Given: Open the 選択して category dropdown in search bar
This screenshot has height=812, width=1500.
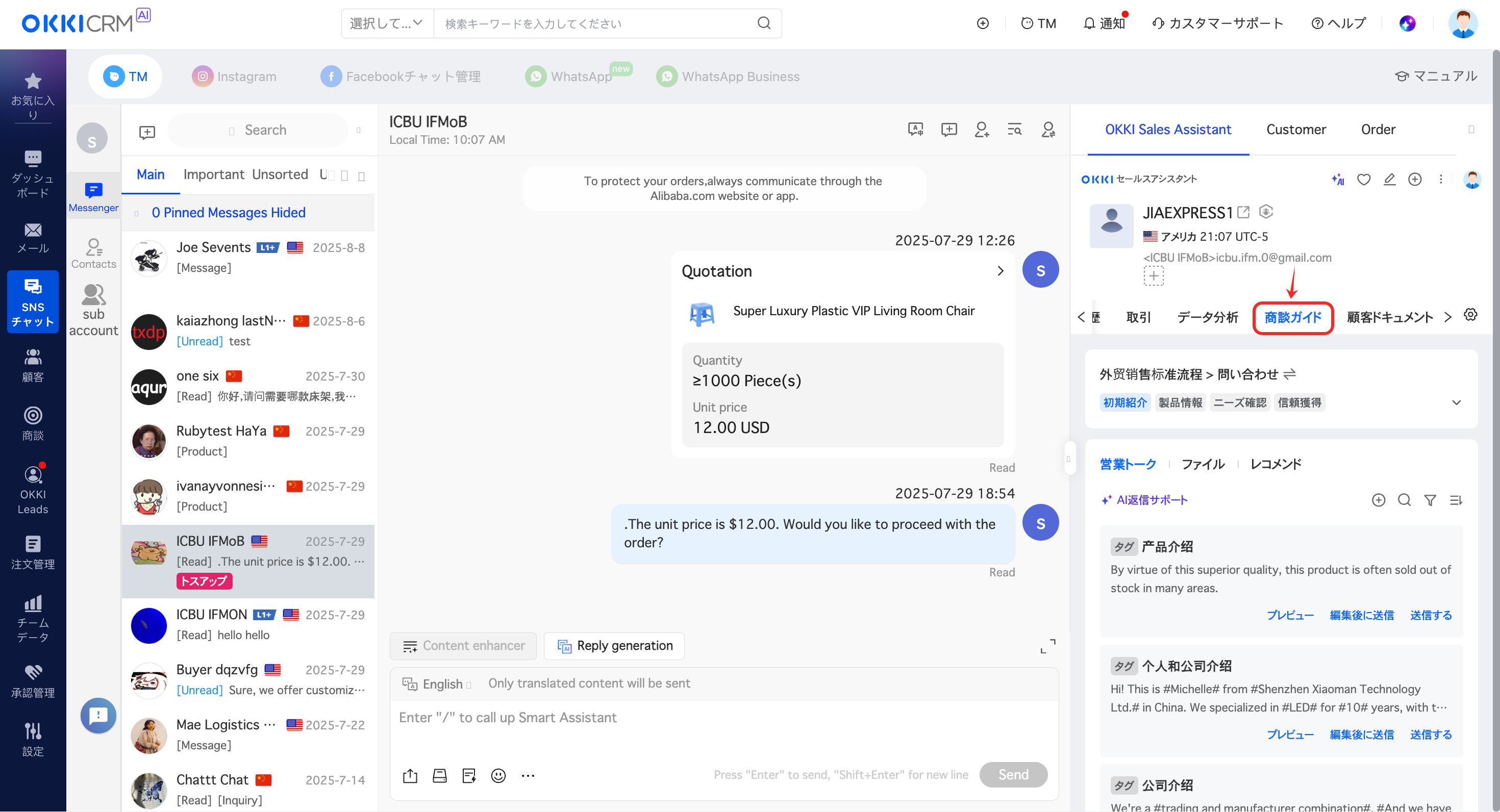Looking at the screenshot, I should [387, 23].
